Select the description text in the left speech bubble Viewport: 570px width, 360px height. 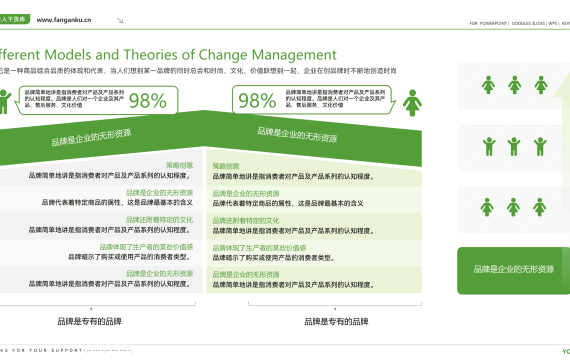75,99
